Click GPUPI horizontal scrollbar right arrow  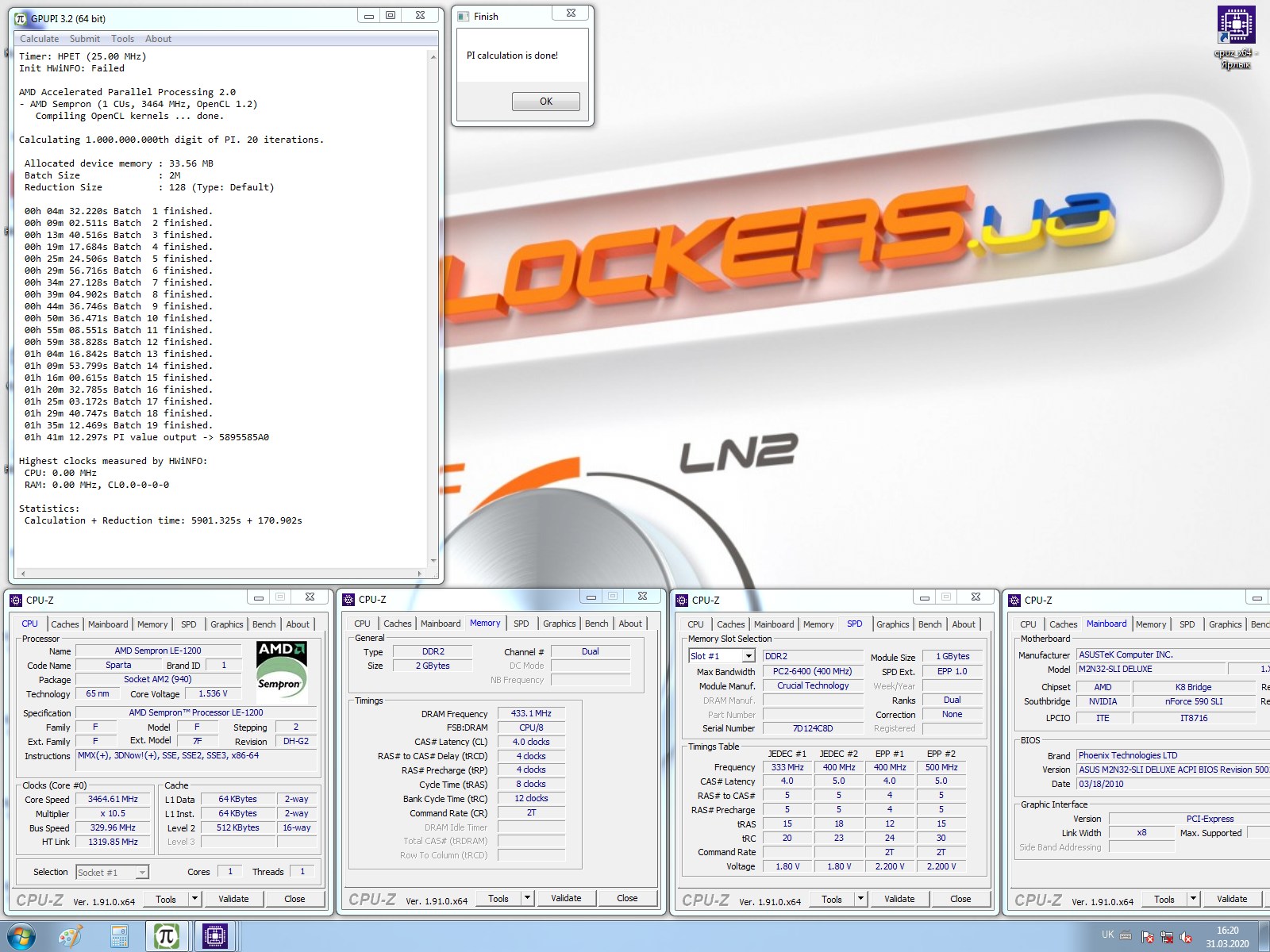click(420, 574)
